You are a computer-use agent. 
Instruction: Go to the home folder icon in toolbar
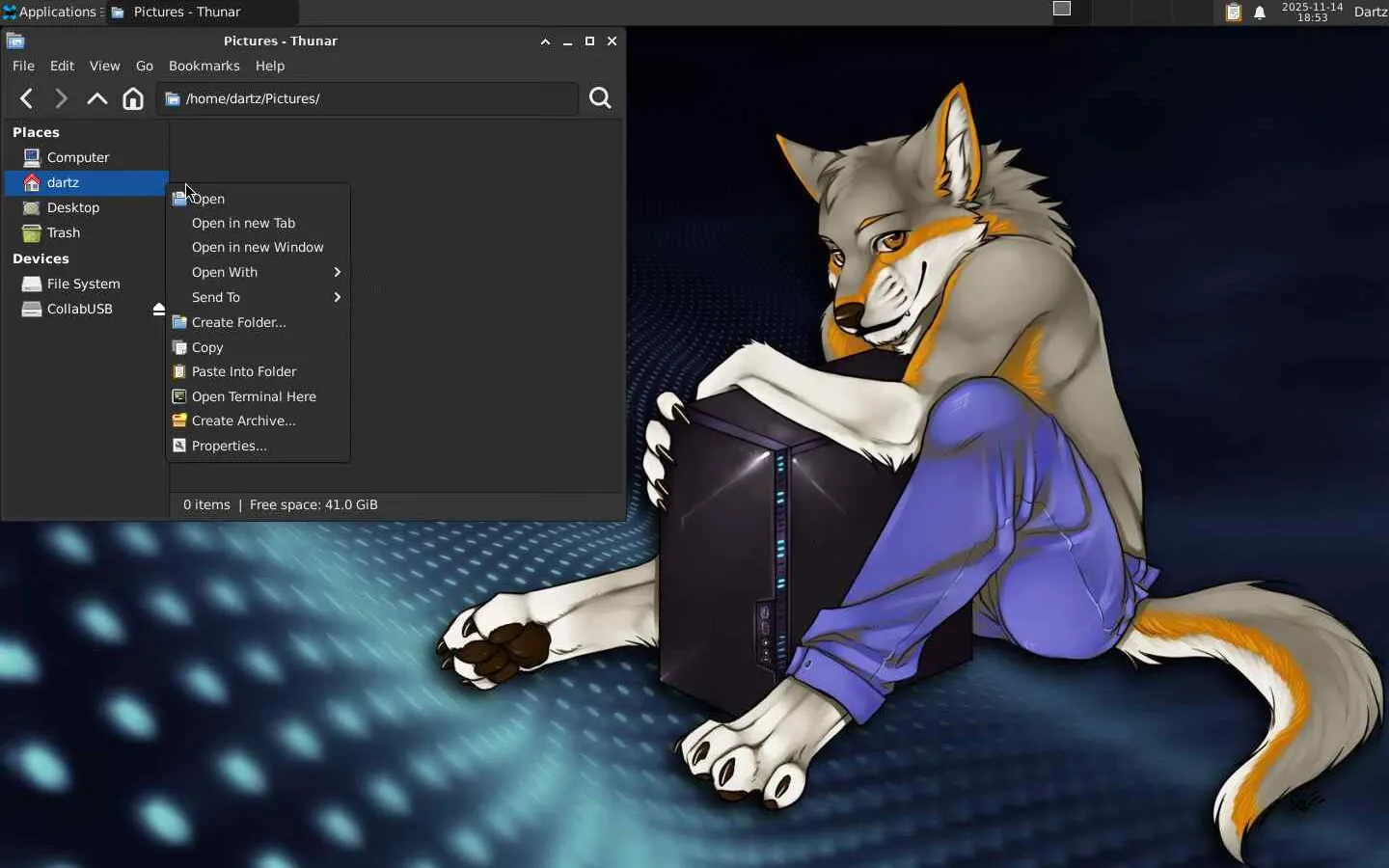(133, 98)
